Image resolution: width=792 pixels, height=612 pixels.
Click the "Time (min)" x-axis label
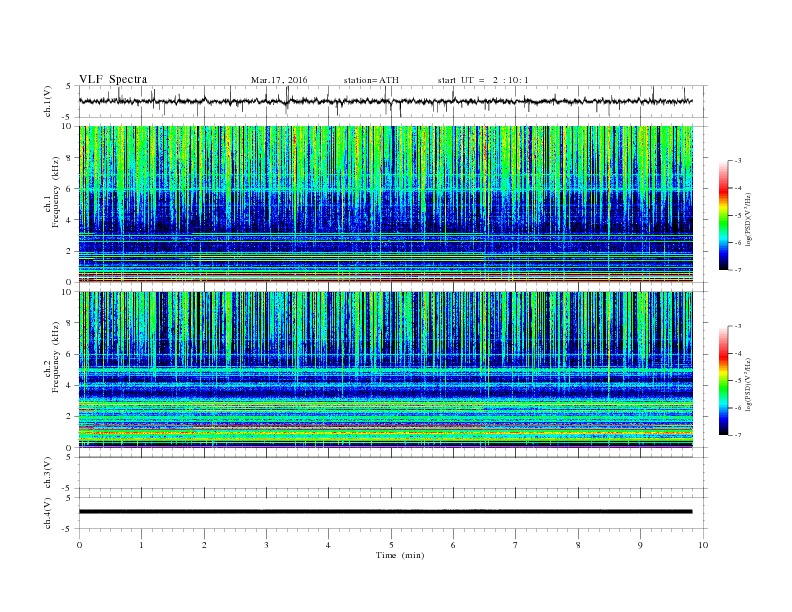click(x=400, y=555)
